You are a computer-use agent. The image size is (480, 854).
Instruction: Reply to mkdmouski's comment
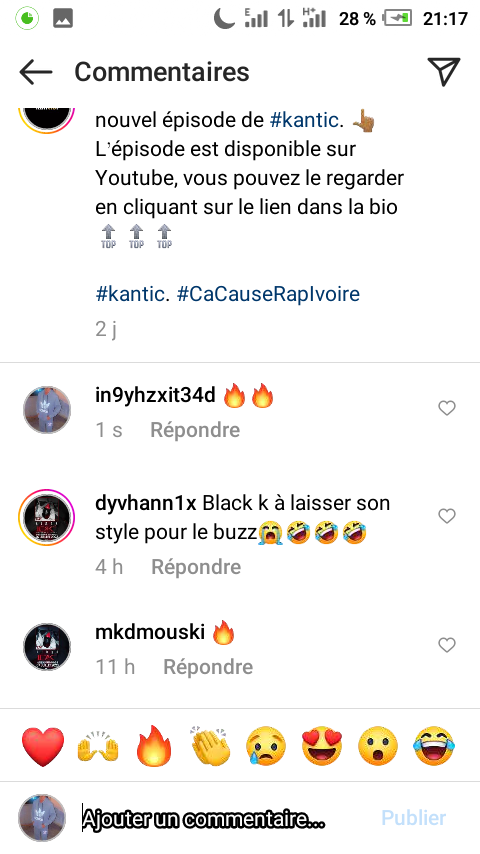[208, 667]
